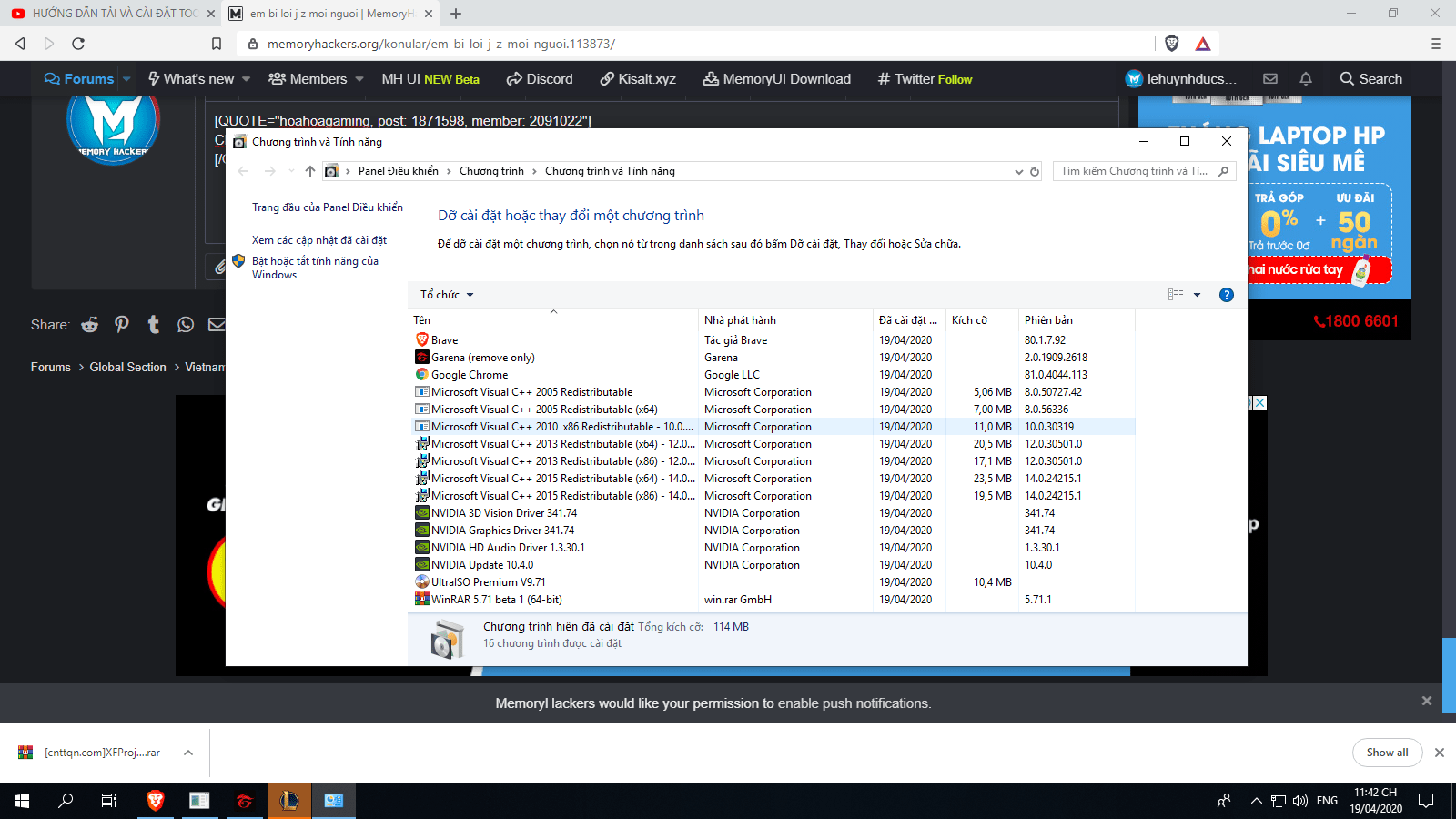This screenshot has height=819, width=1456.
Task: Open forum inbox envelope icon
Action: (x=1270, y=79)
